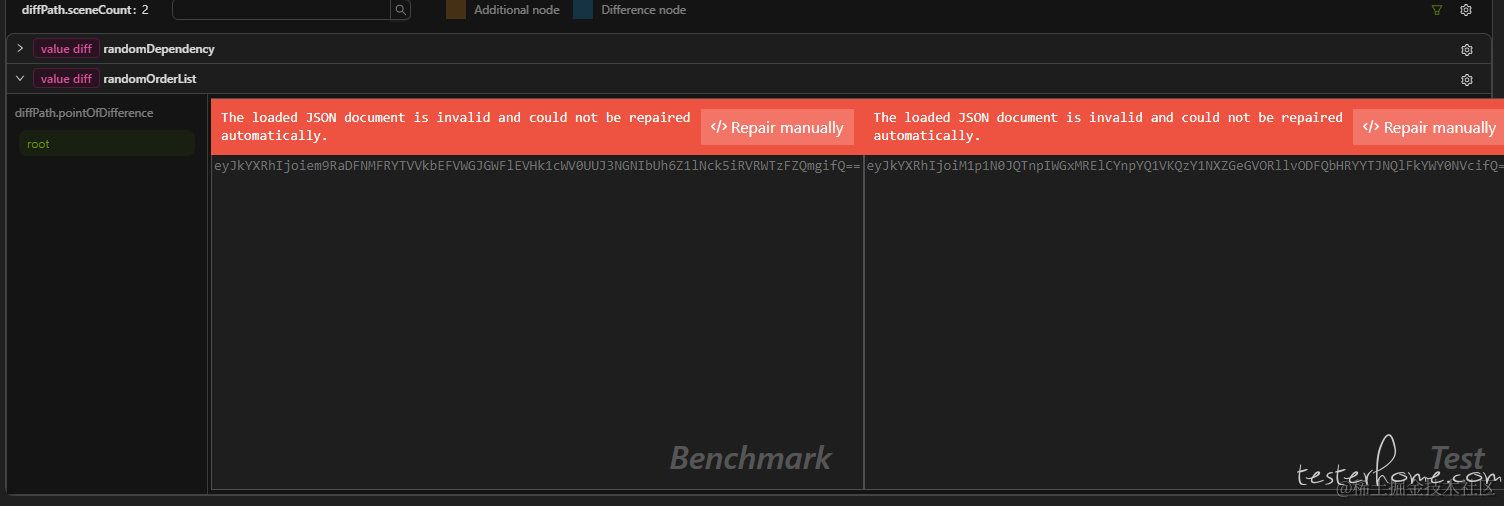The height and width of the screenshot is (506, 1504).
Task: Click value diff tag of randomDependency
Action: point(66,48)
